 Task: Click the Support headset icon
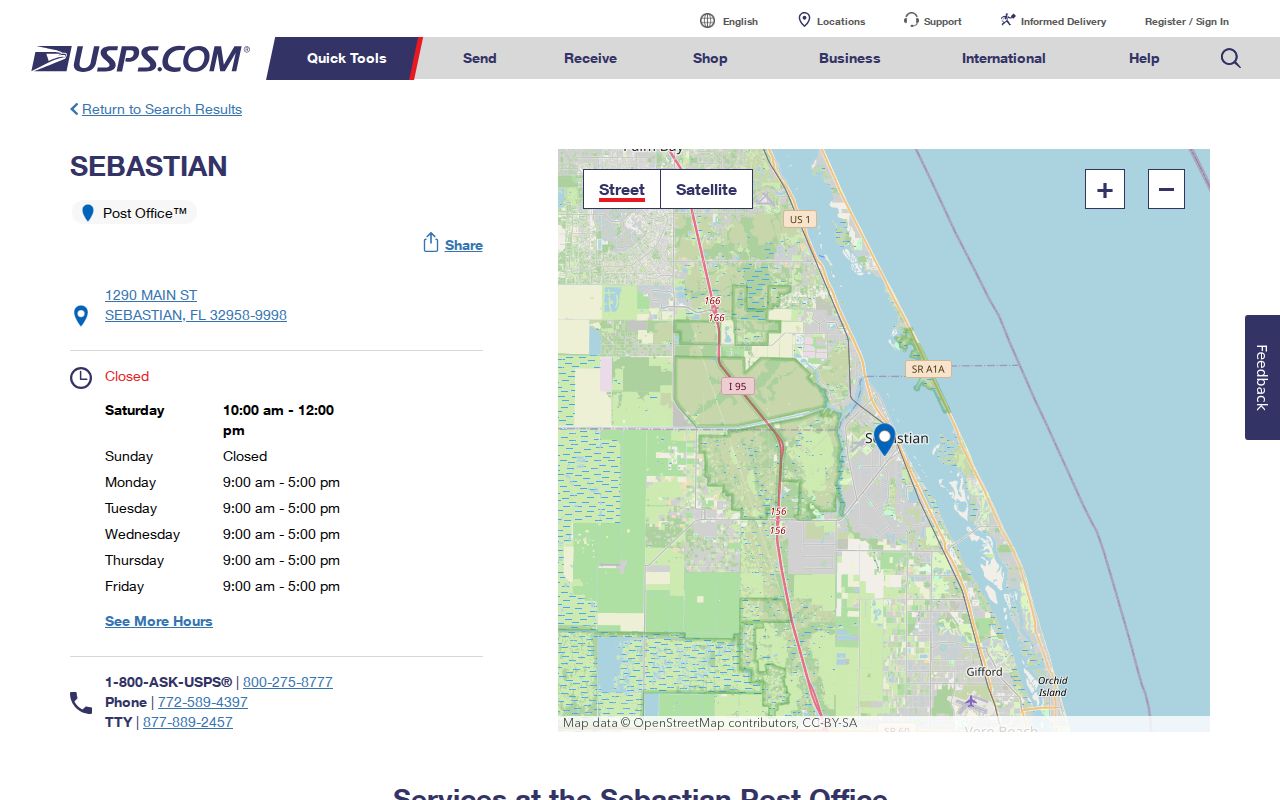click(911, 20)
